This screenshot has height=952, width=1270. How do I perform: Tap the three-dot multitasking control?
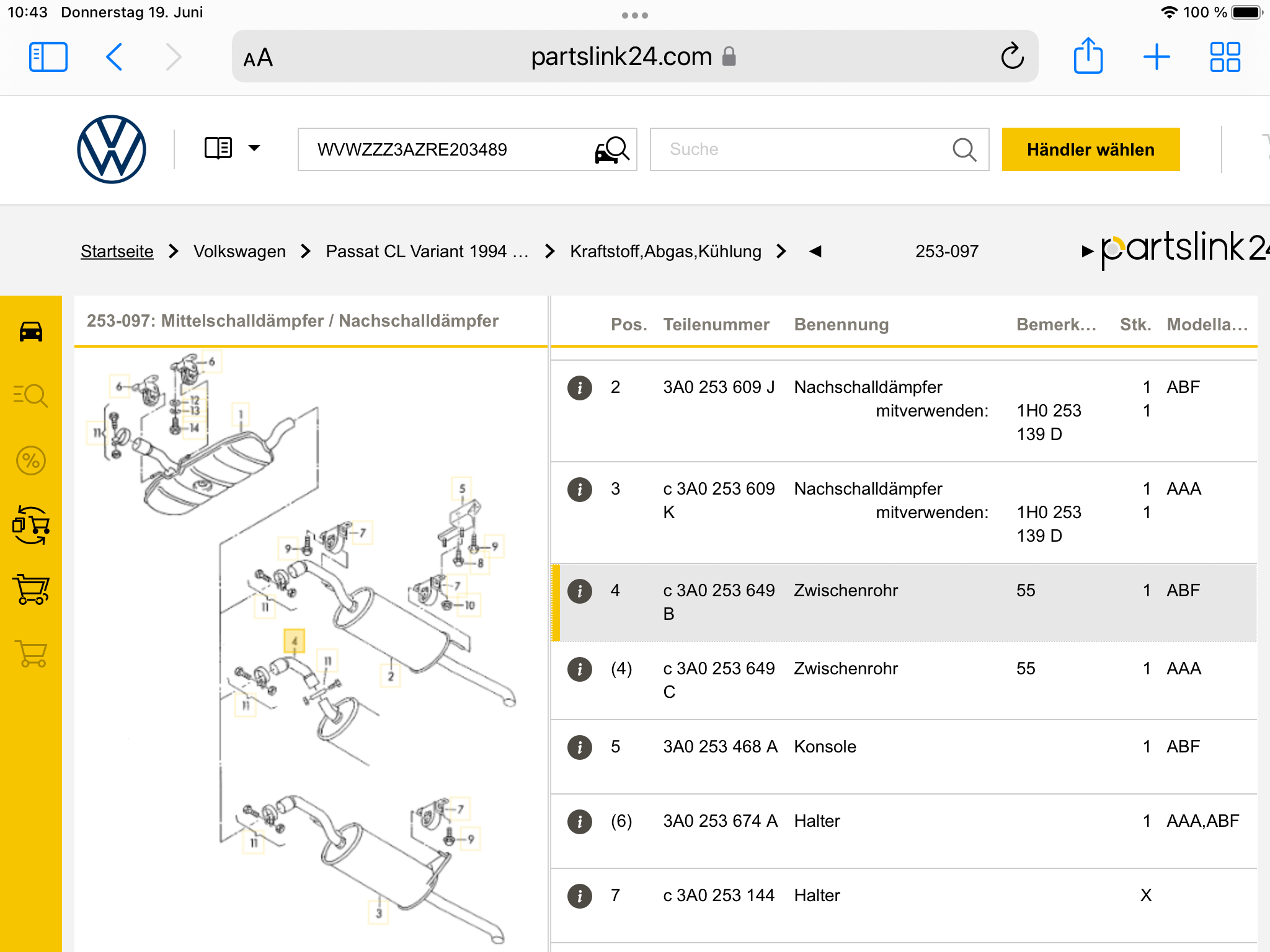635,15
